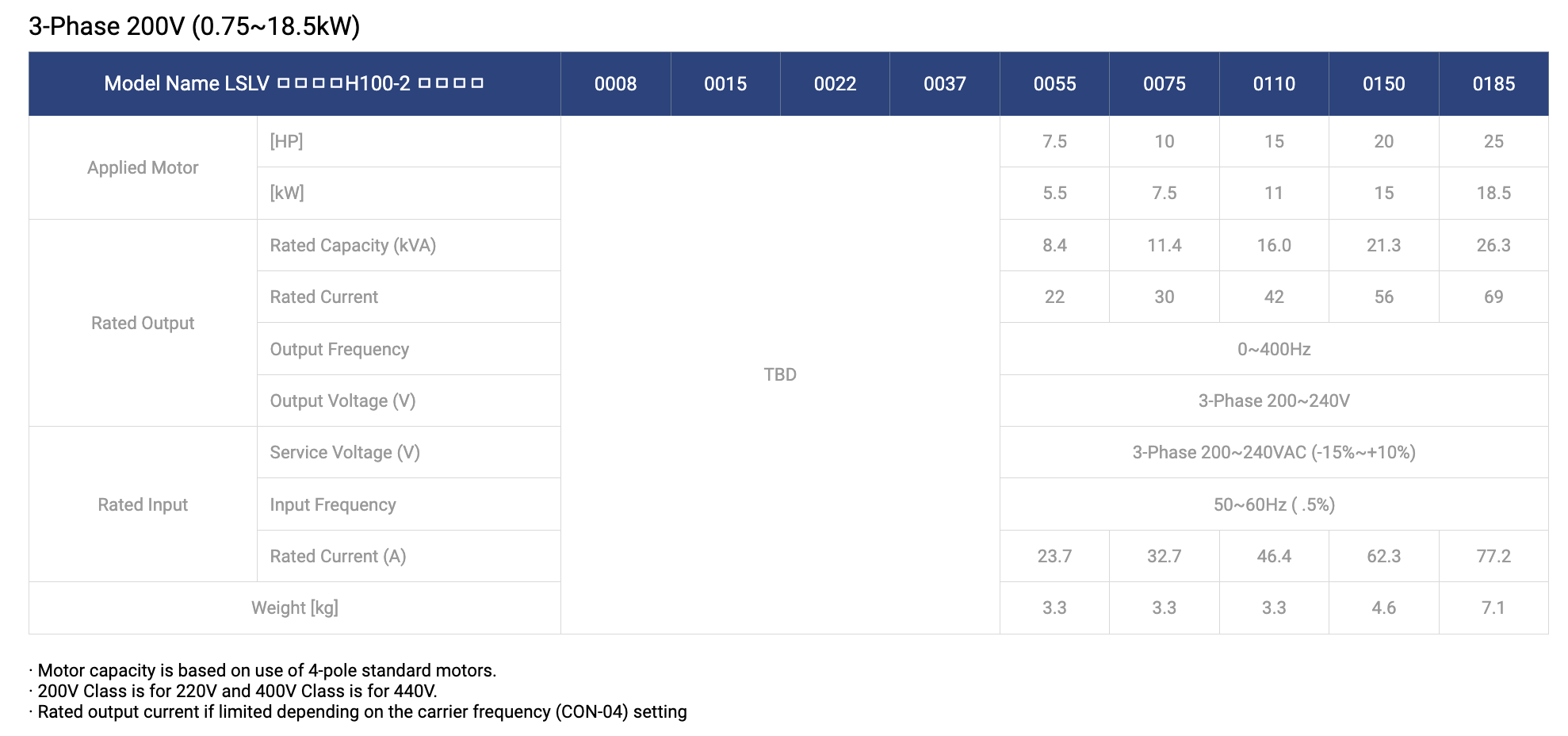Select the 0055 model column header
Screen dimensions: 1568x736
click(1054, 84)
